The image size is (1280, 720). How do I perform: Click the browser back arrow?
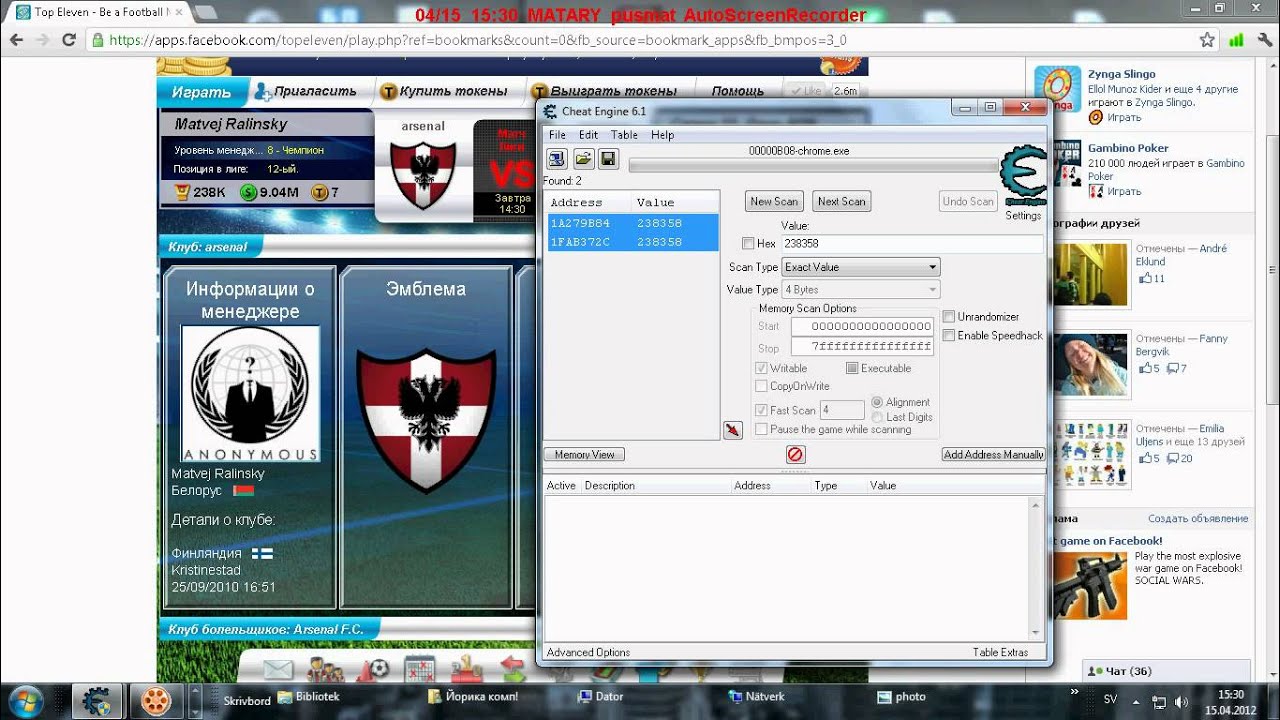[17, 40]
